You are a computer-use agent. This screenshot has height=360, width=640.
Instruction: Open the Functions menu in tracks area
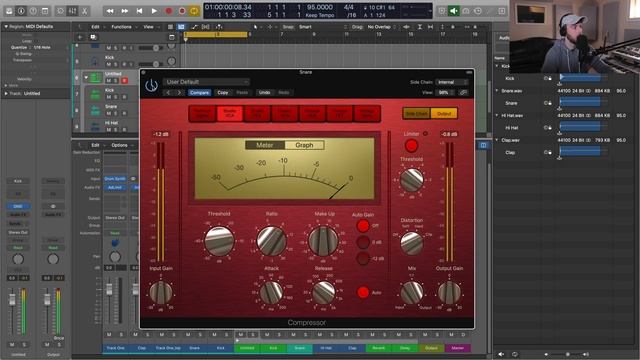point(122,27)
